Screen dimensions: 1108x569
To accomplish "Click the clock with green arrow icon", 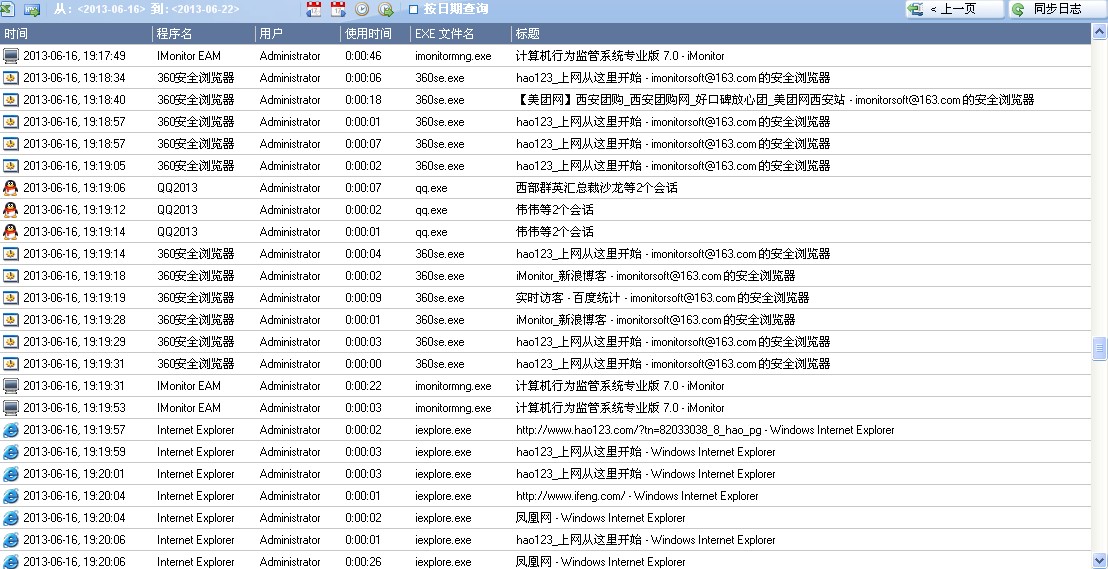I will pos(386,9).
